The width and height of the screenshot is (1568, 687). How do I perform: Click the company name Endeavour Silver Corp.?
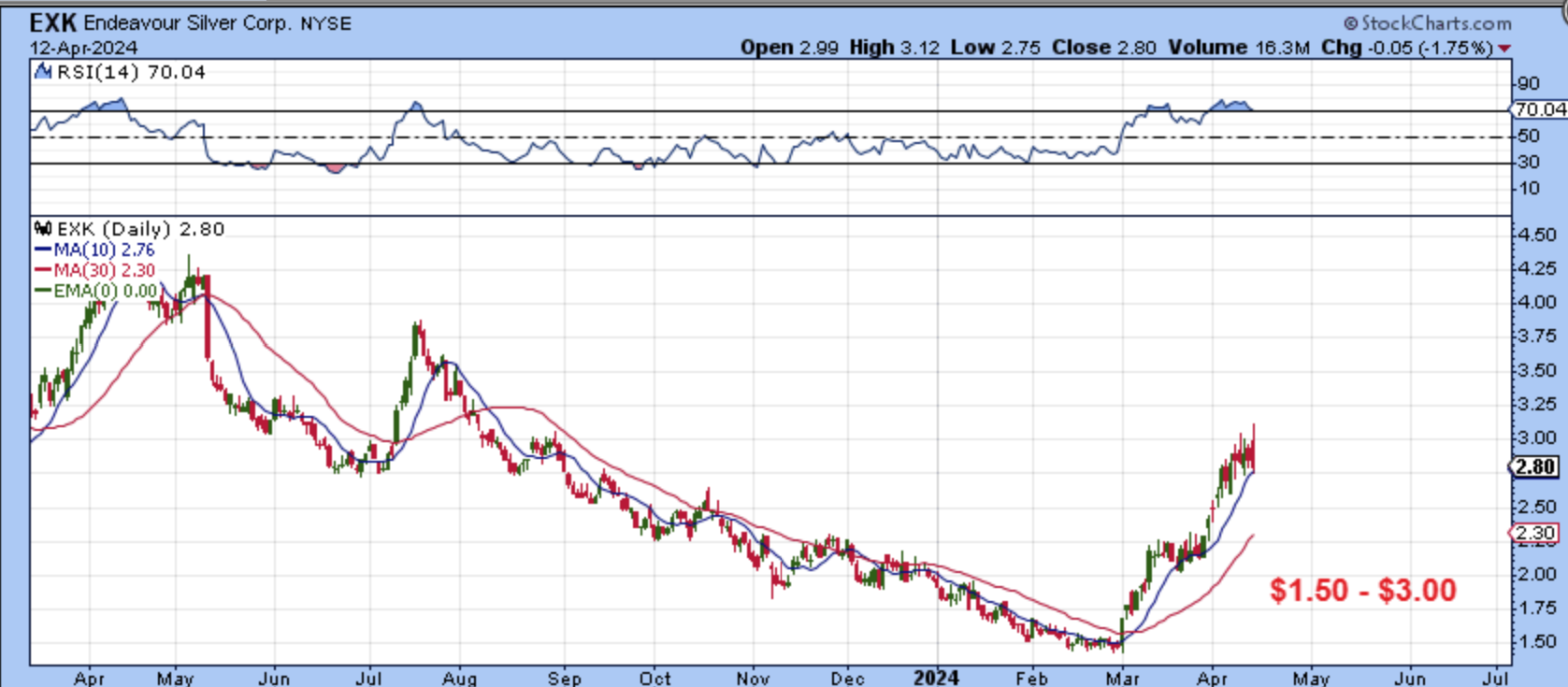188,23
